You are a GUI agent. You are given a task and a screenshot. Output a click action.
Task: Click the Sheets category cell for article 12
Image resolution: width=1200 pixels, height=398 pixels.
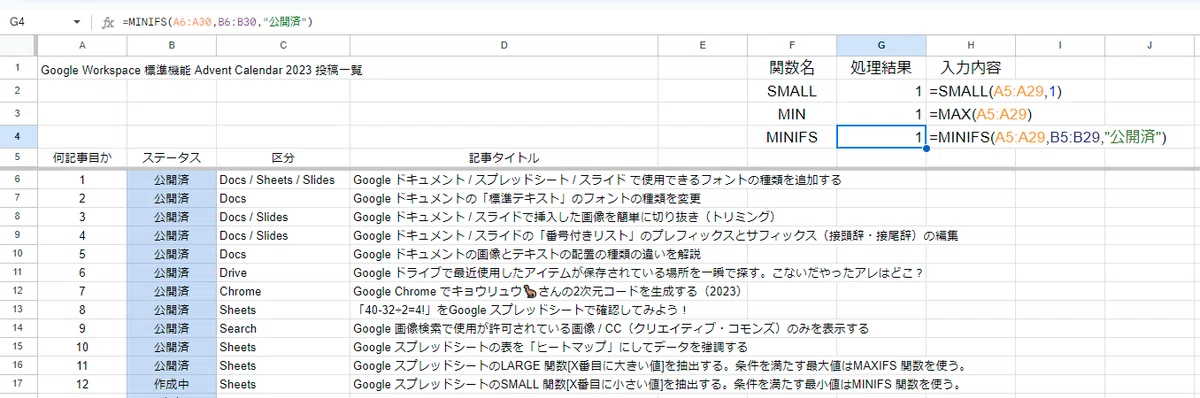[282, 383]
